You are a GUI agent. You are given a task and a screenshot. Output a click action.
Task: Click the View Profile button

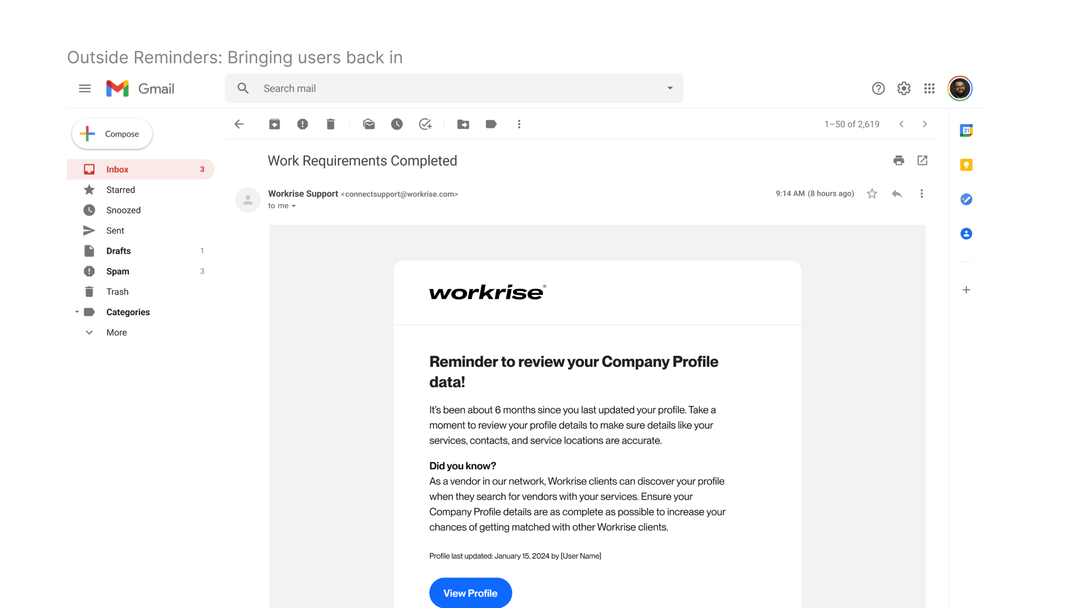pyautogui.click(x=470, y=593)
